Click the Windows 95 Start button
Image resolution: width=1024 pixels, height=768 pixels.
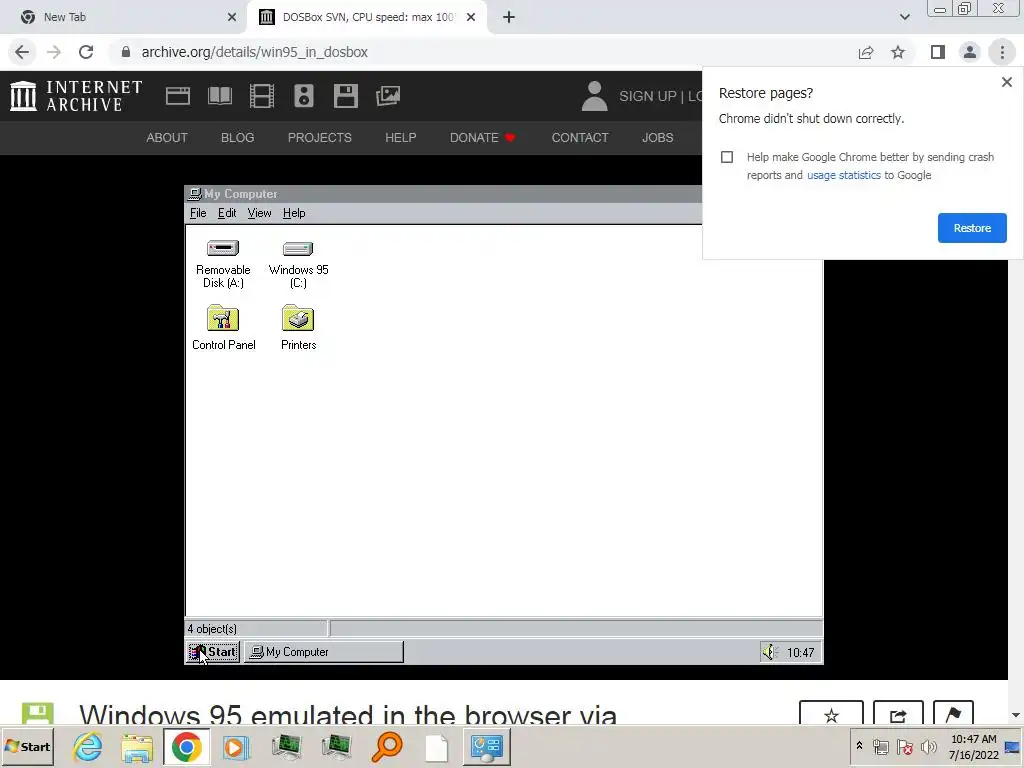tap(213, 652)
